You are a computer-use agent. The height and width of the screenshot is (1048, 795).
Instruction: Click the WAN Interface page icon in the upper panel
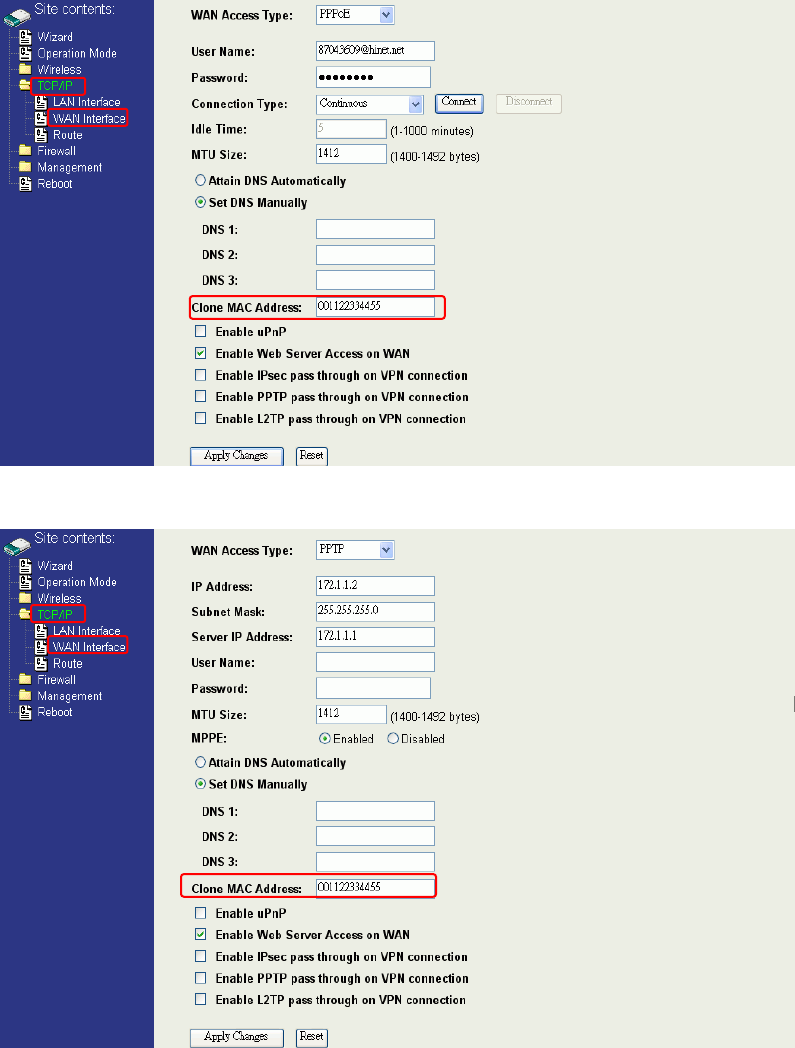click(x=41, y=118)
